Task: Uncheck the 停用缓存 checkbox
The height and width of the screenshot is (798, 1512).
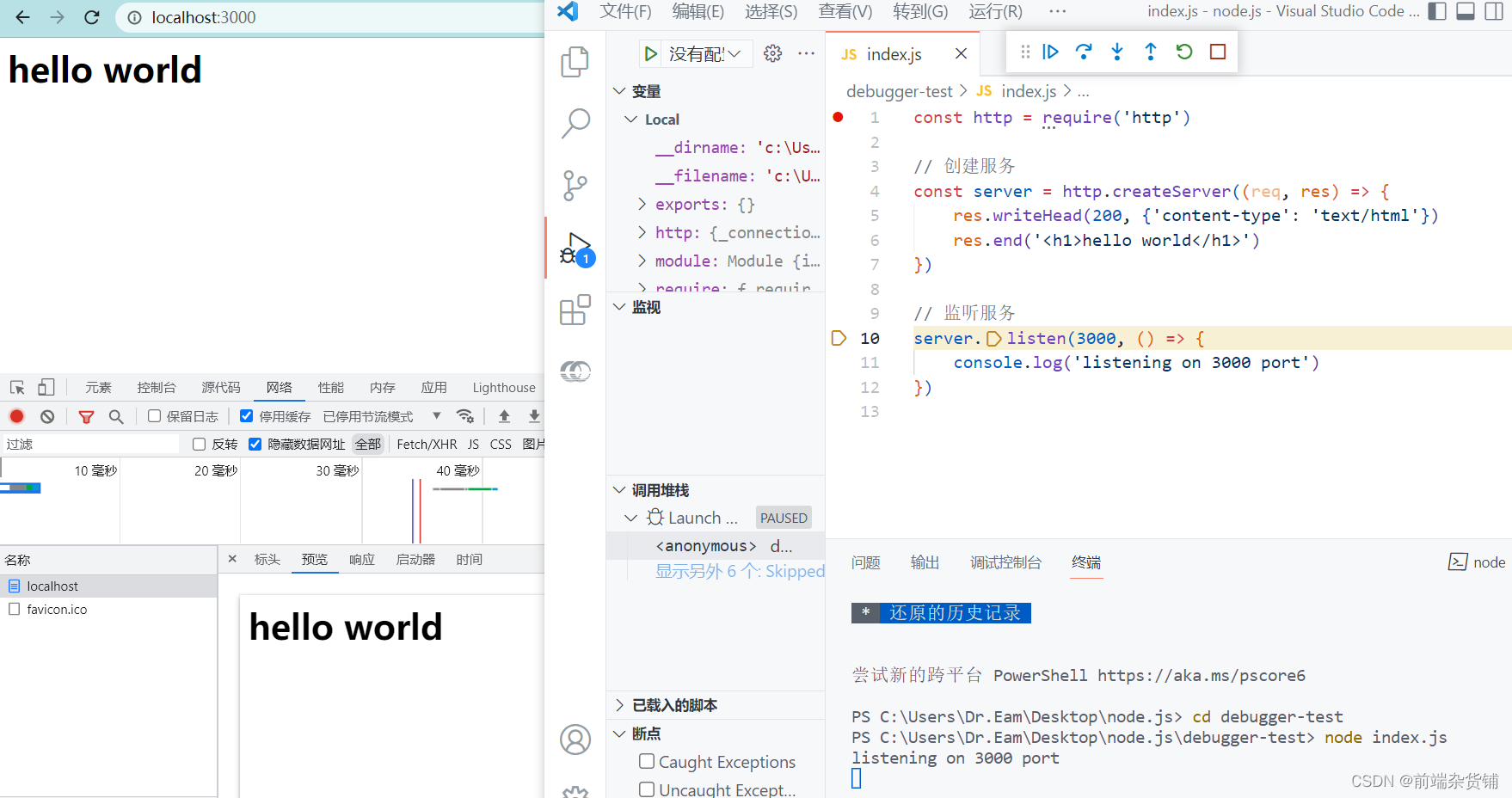Action: (x=246, y=416)
